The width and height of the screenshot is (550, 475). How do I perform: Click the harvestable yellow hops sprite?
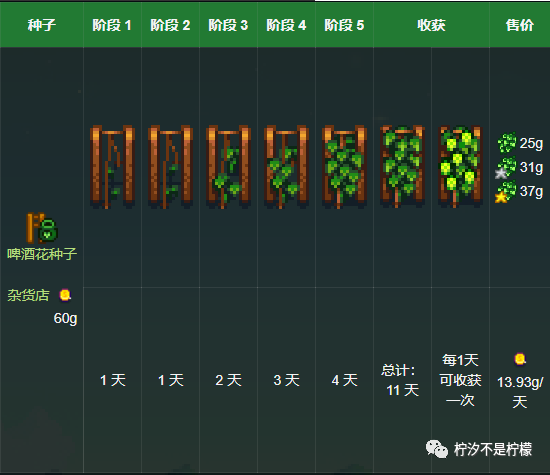[x=461, y=167]
